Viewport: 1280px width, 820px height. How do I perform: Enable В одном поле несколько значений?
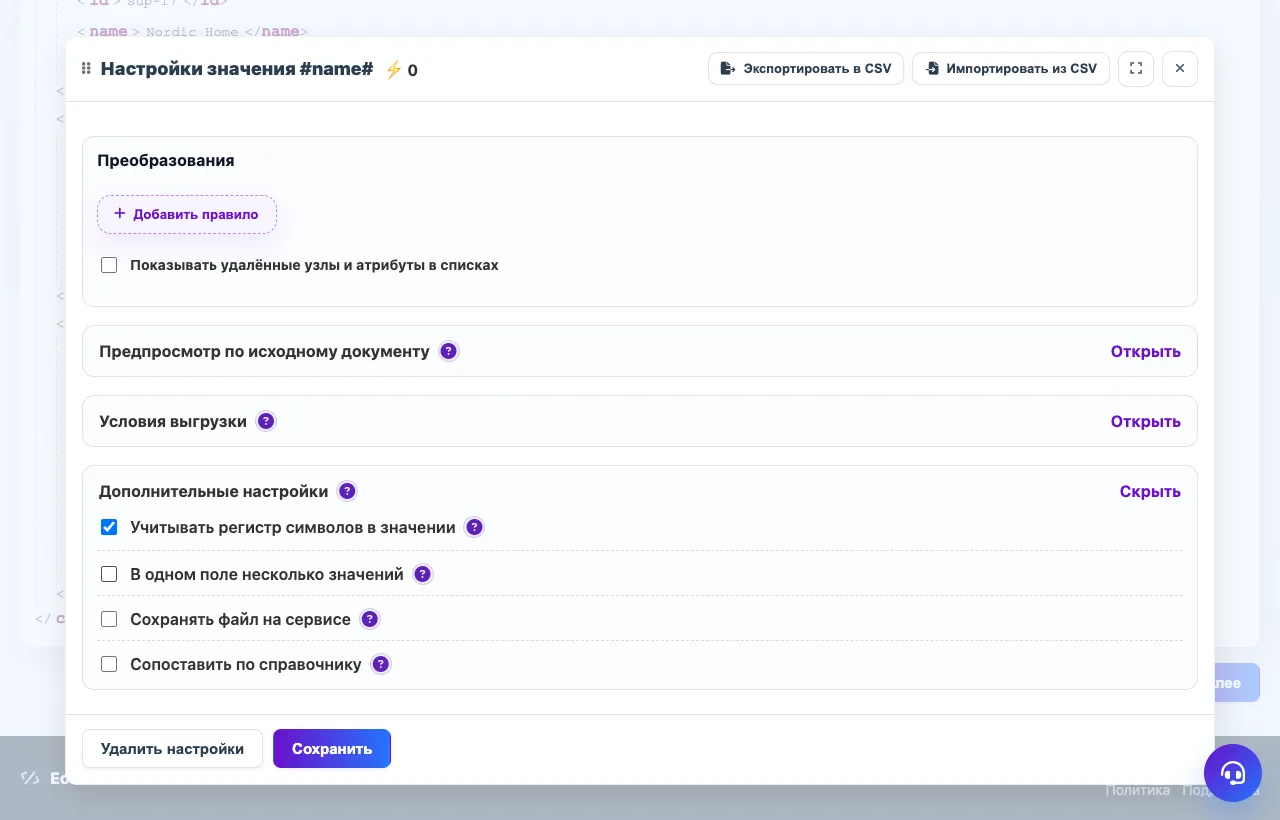pos(109,574)
